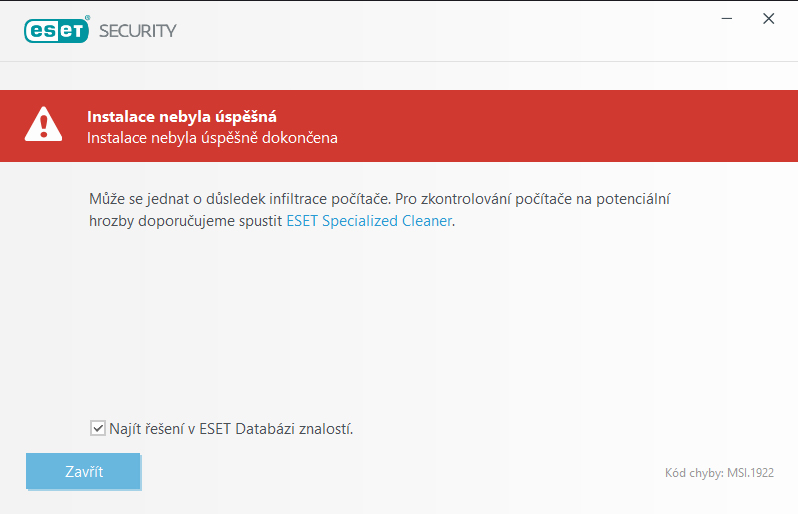Click the 'Instalace nebyla úspěšná' heading

(181, 115)
